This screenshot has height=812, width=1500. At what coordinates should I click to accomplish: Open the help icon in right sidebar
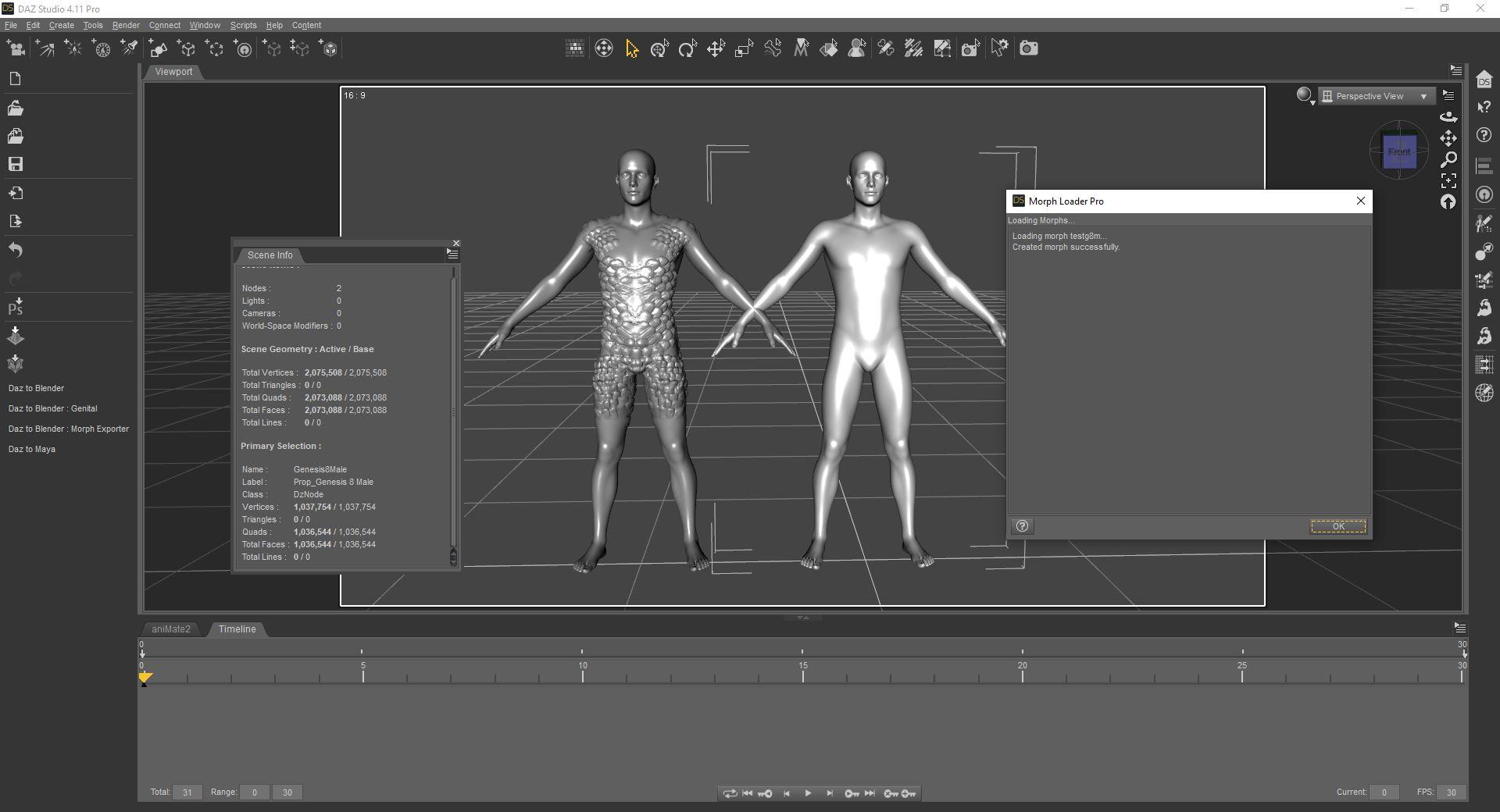(1484, 136)
